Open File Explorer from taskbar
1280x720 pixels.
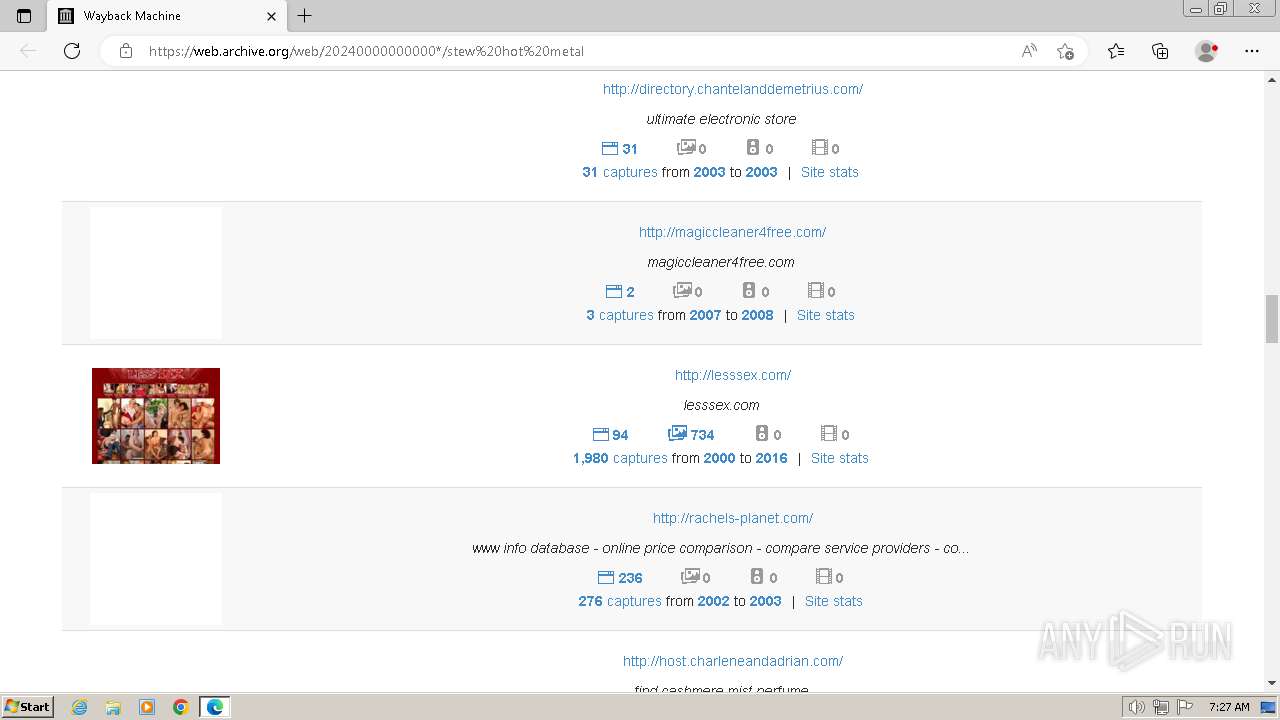[x=113, y=707]
